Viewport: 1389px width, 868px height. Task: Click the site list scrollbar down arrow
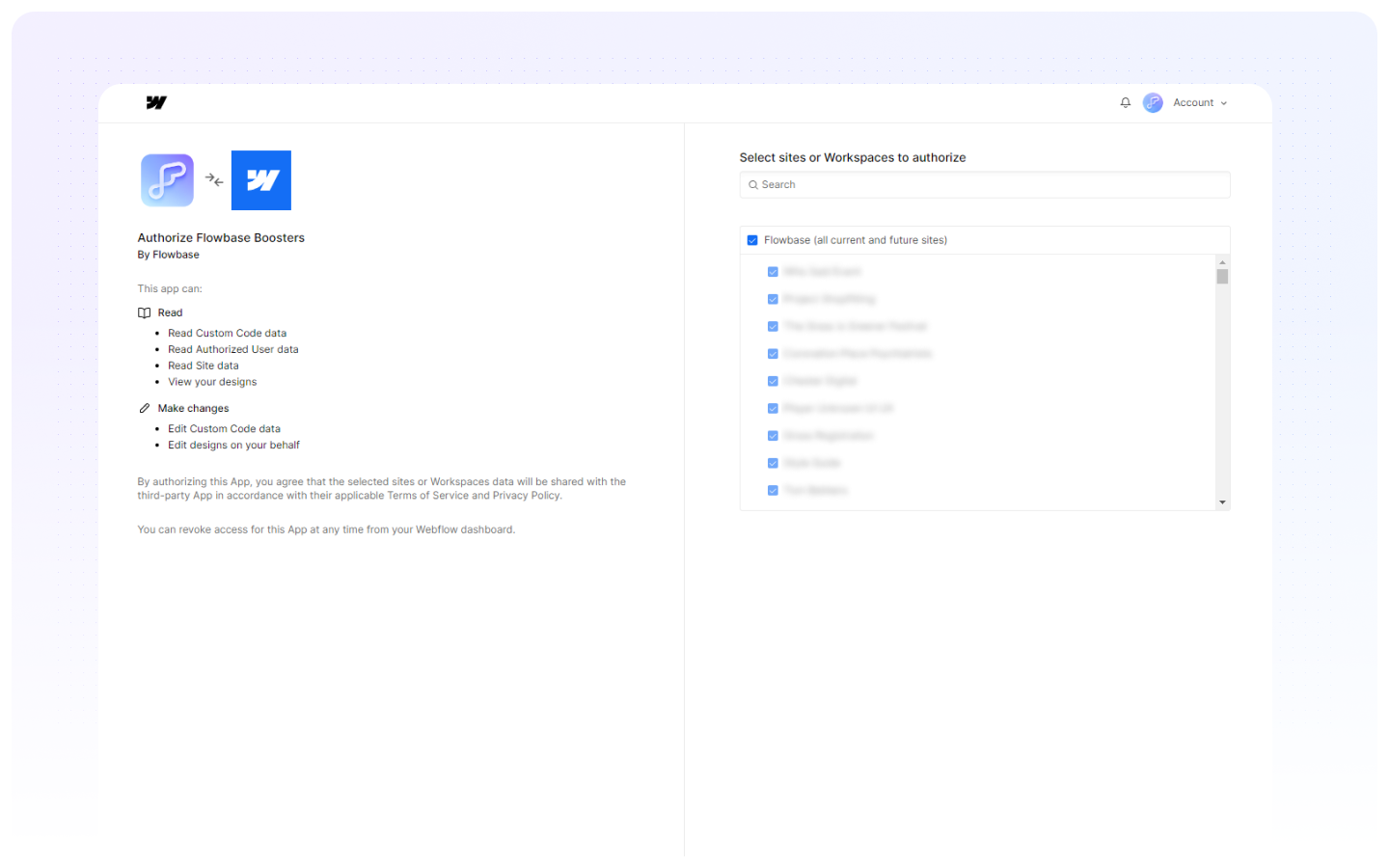pos(1222,502)
